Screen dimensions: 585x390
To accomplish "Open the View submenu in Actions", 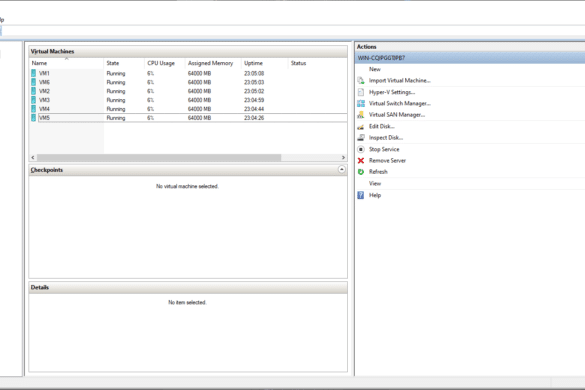I will pyautogui.click(x=375, y=183).
